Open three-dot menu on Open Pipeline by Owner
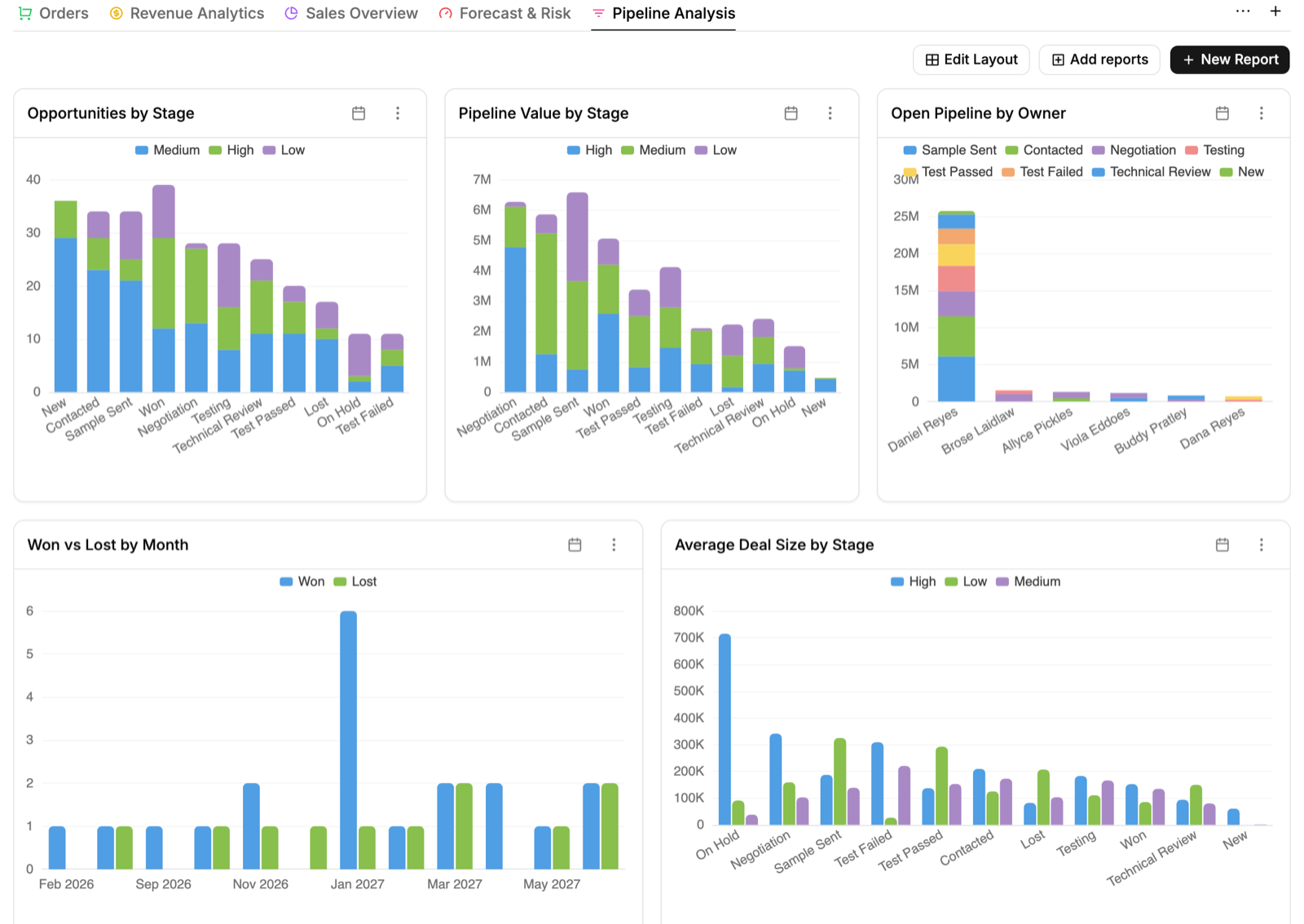Screen dimensions: 1304x924 [x=1261, y=113]
